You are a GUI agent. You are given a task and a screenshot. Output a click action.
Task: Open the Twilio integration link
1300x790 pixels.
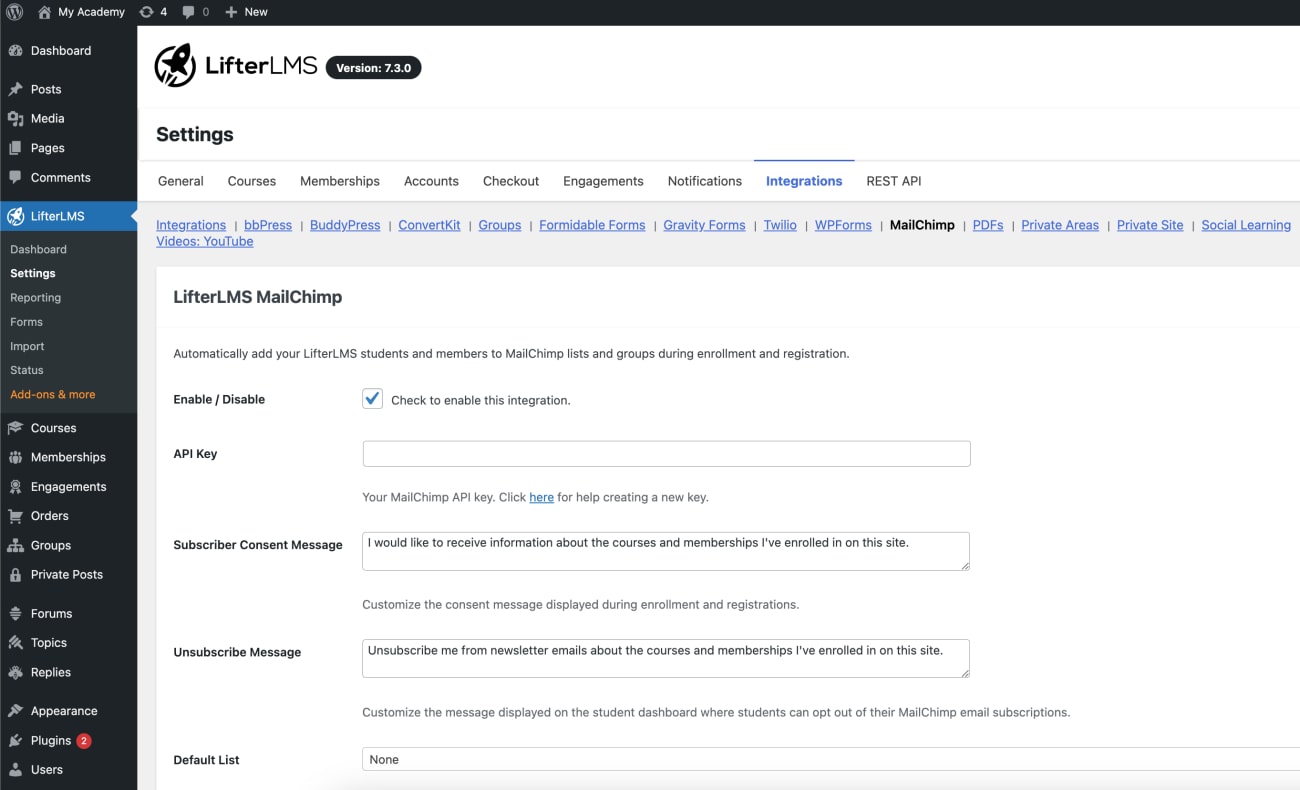(780, 225)
